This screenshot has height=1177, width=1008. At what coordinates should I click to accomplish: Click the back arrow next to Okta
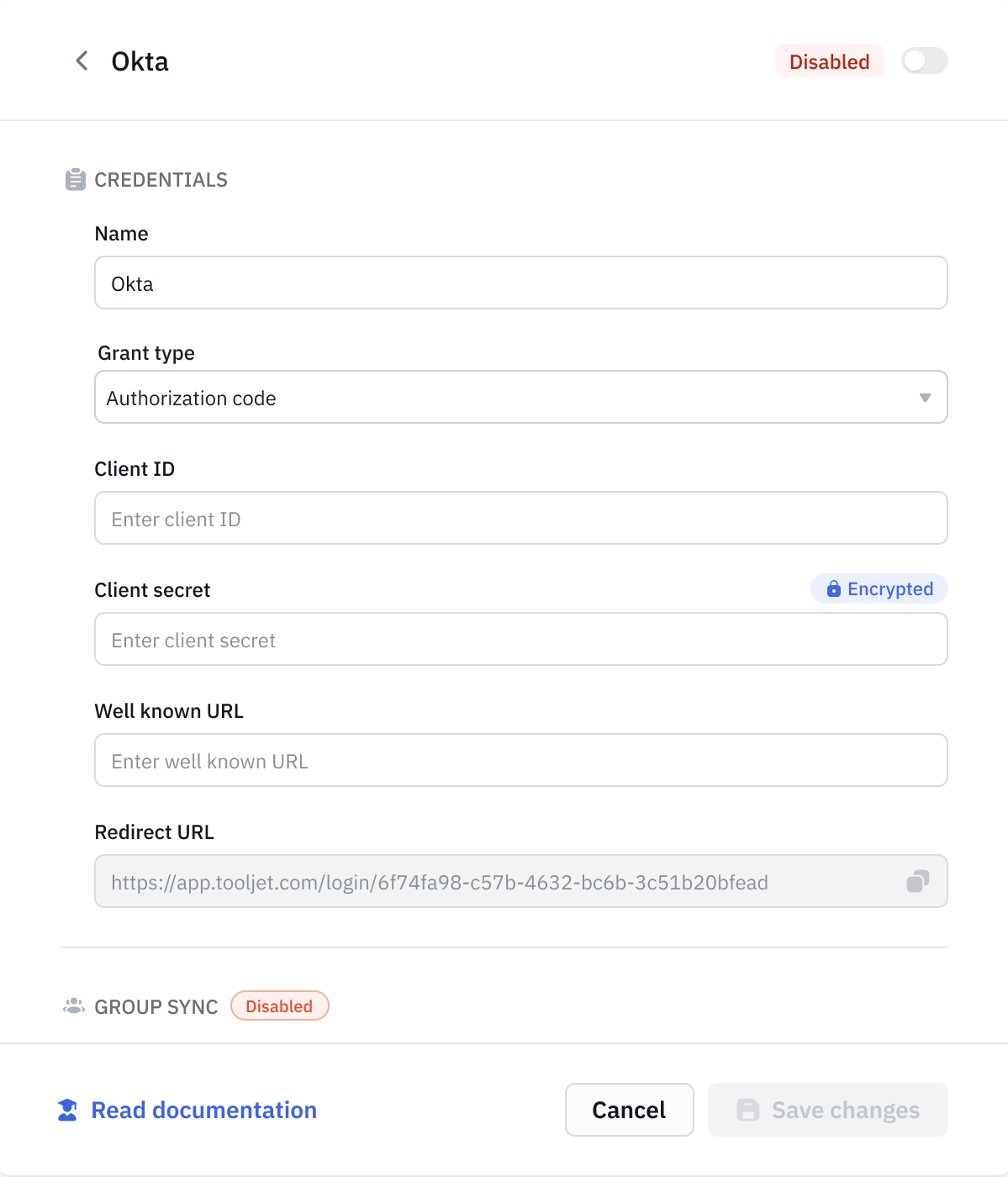tap(81, 61)
